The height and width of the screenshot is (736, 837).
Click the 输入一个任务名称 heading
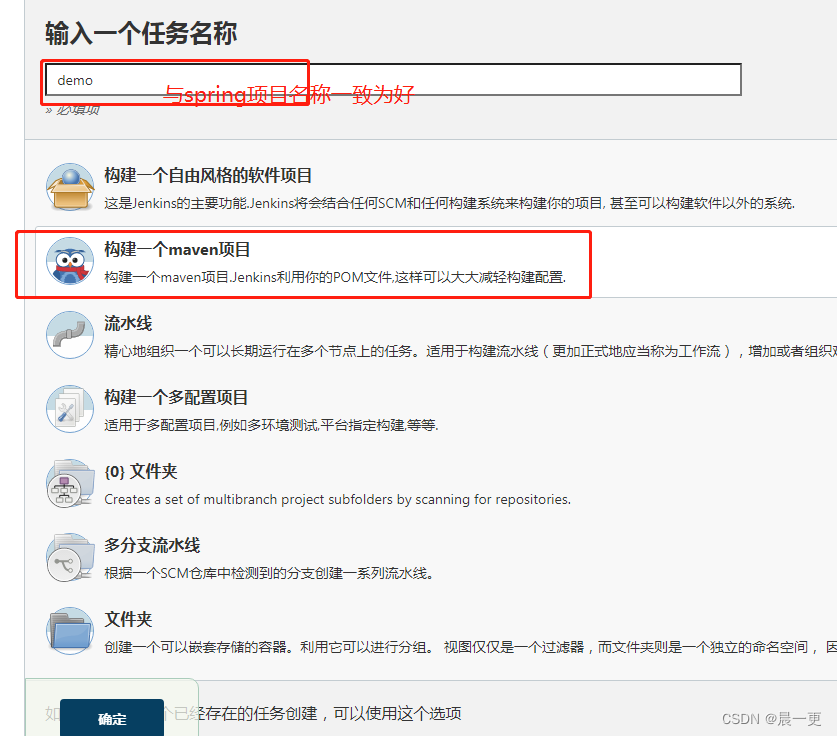pos(141,33)
